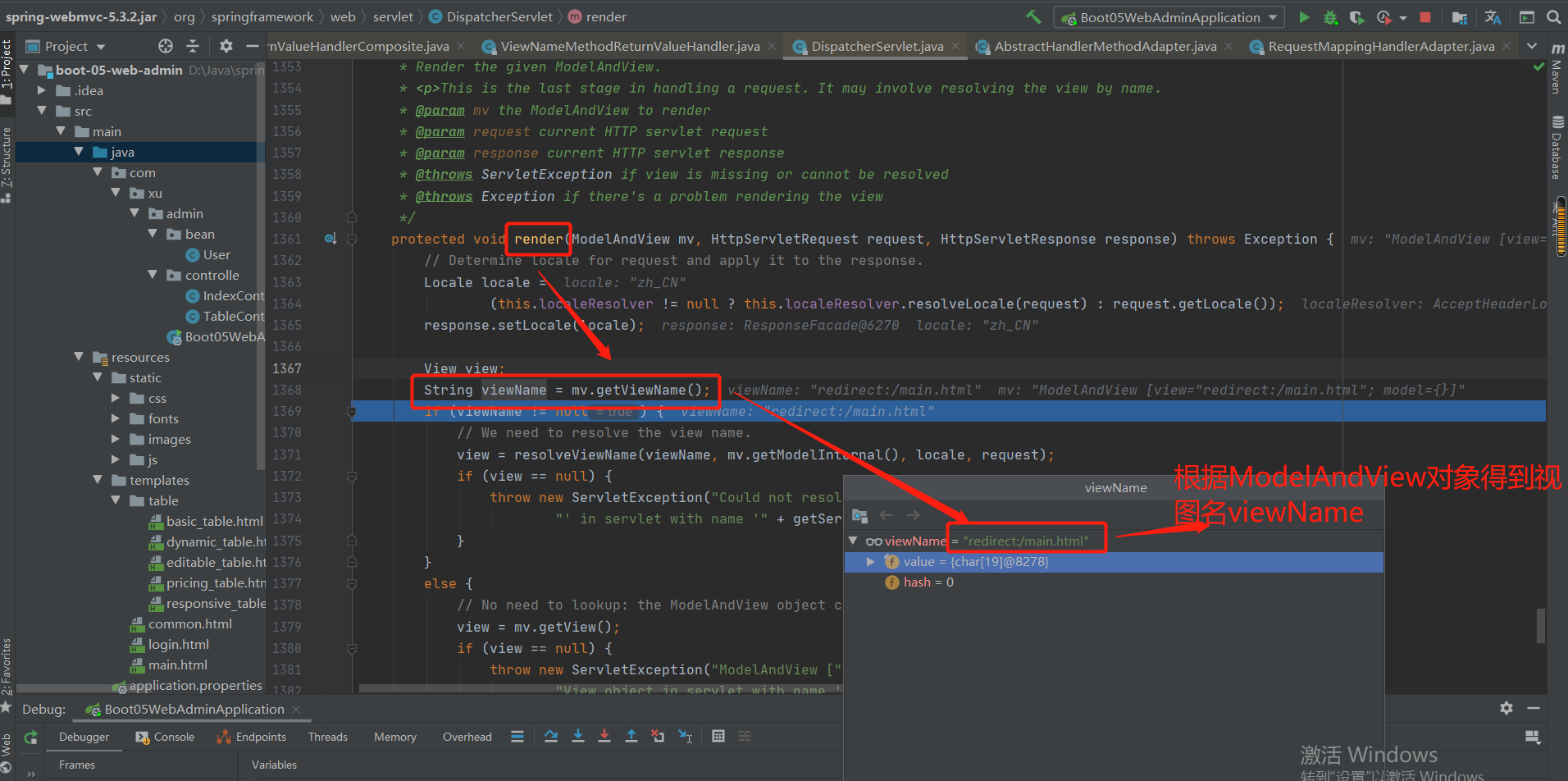Run Boot05WebAdminApplication with green play button
This screenshot has height=781, width=1568.
[1305, 16]
